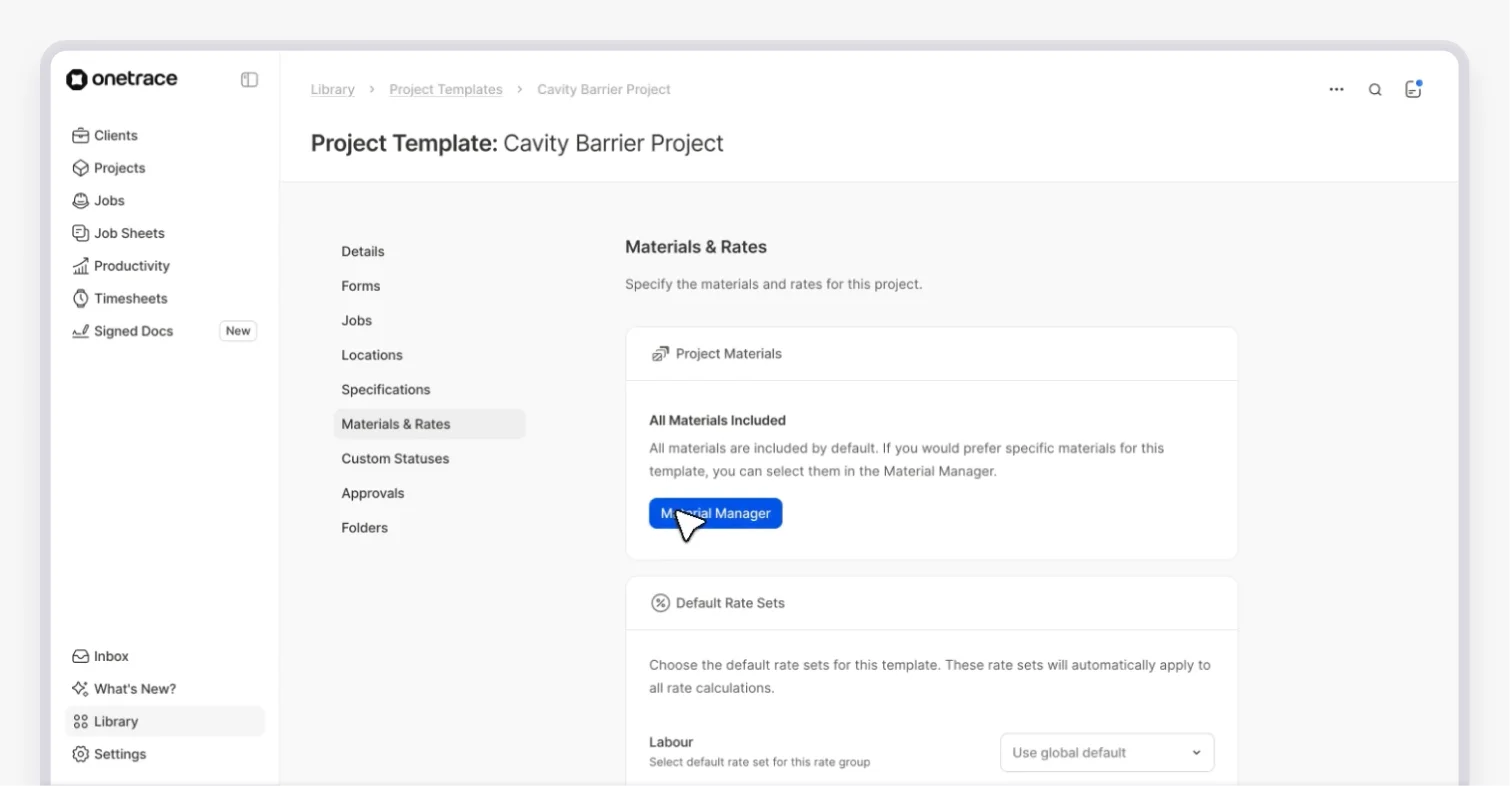Click the Library grid icon
This screenshot has height=786, width=1510.
(81, 721)
